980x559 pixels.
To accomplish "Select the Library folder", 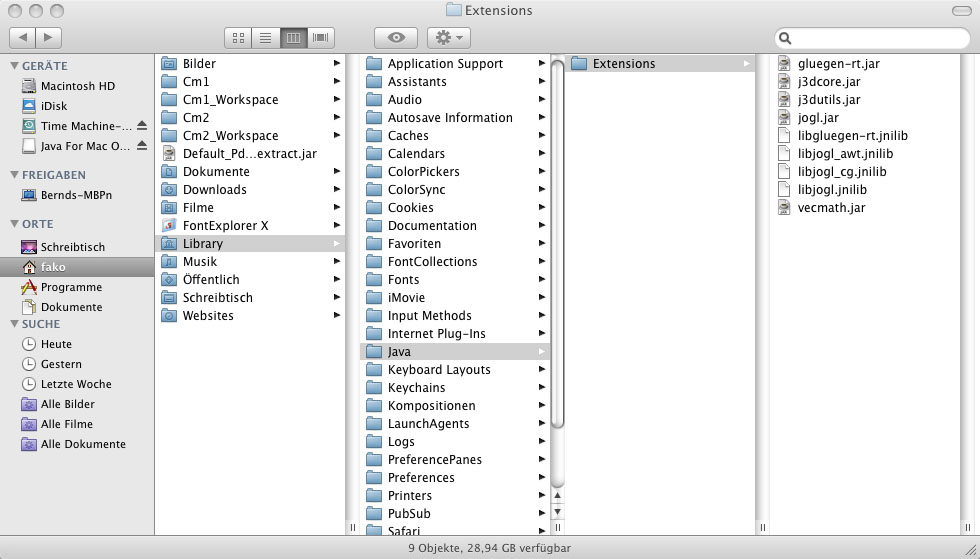I will [x=250, y=243].
